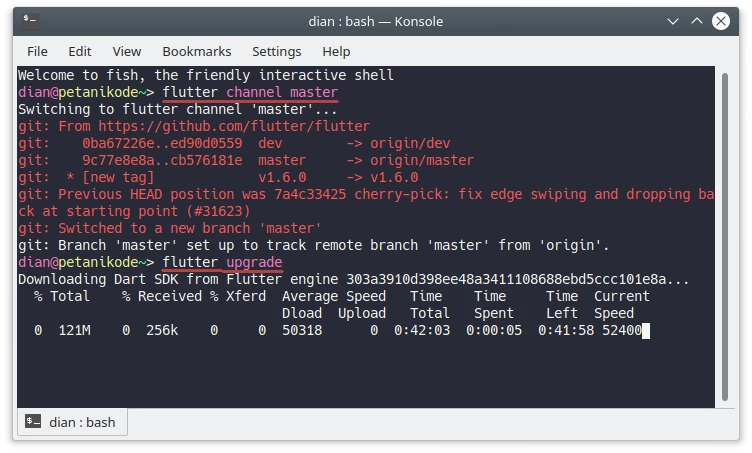Click the terminal vertical scrollbar
The height and width of the screenshot is (453, 752).
725,237
